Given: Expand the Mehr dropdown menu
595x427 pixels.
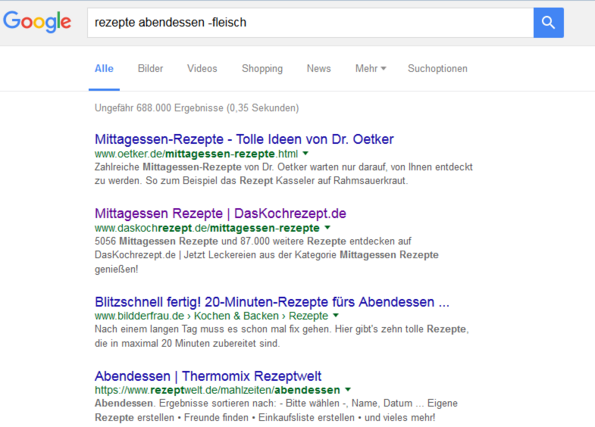Looking at the screenshot, I should [370, 69].
